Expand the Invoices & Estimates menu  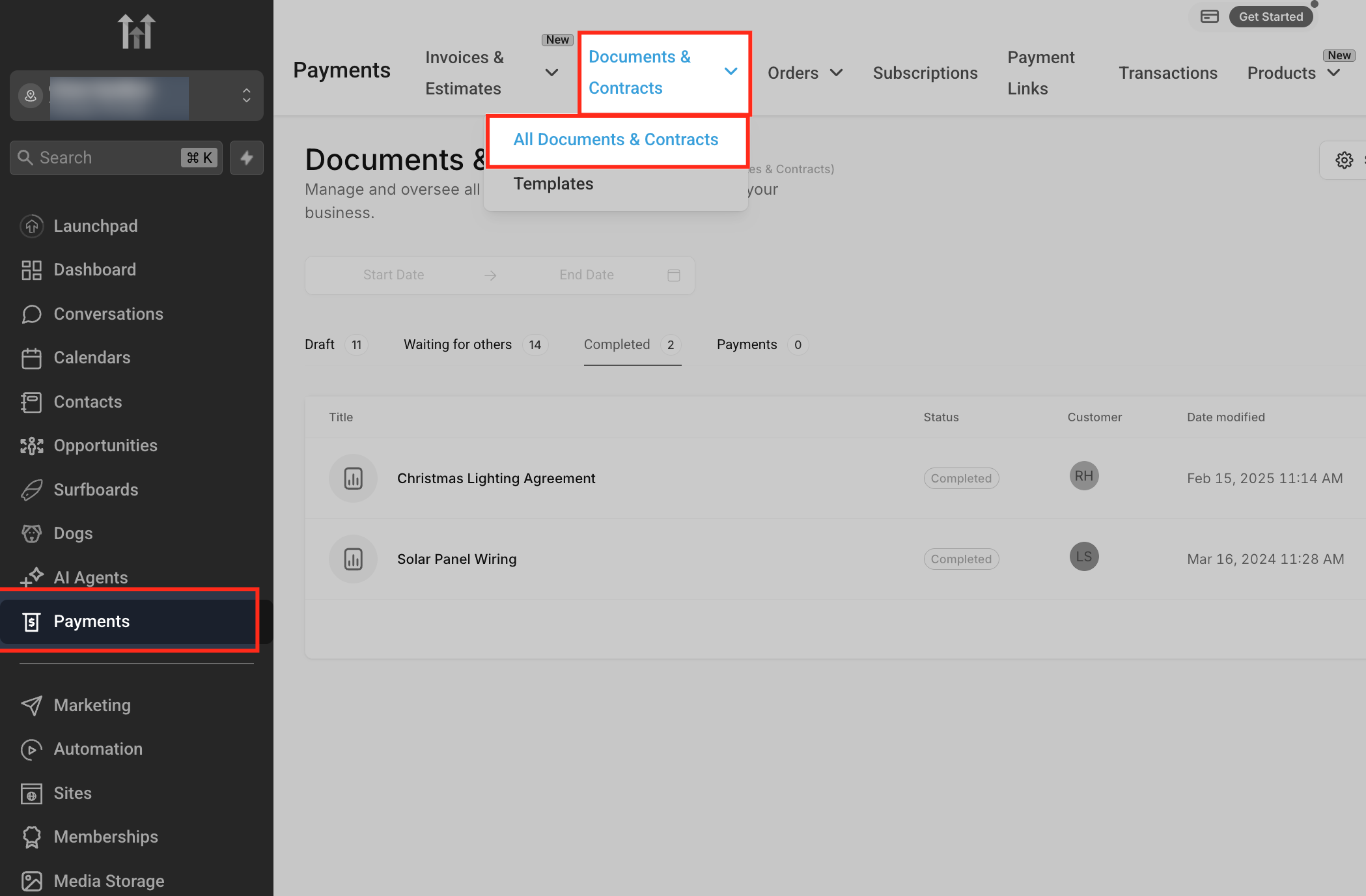coord(551,72)
